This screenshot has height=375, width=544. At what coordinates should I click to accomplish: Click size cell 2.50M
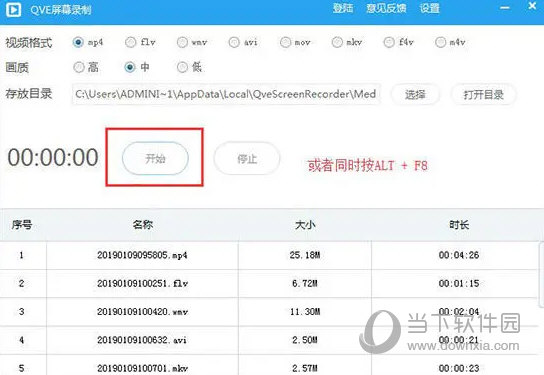pos(305,340)
